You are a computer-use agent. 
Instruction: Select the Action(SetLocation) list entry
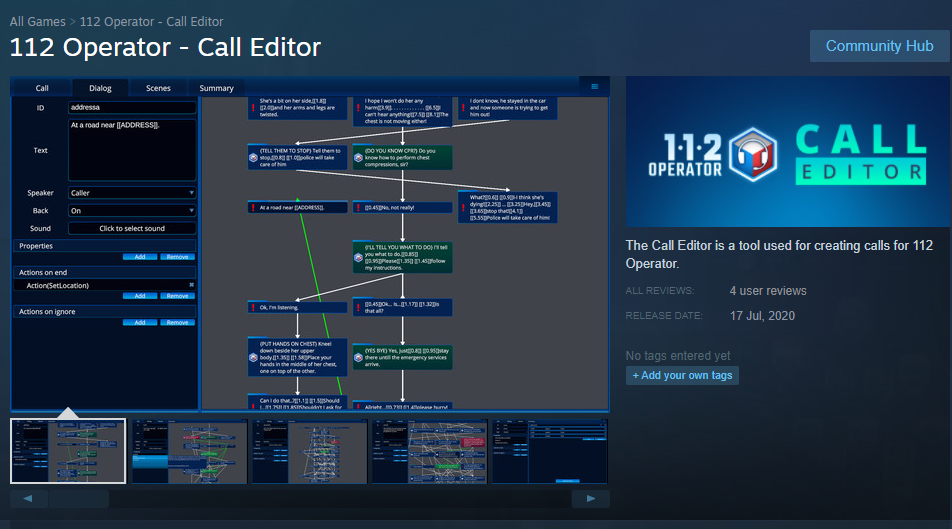pos(104,285)
